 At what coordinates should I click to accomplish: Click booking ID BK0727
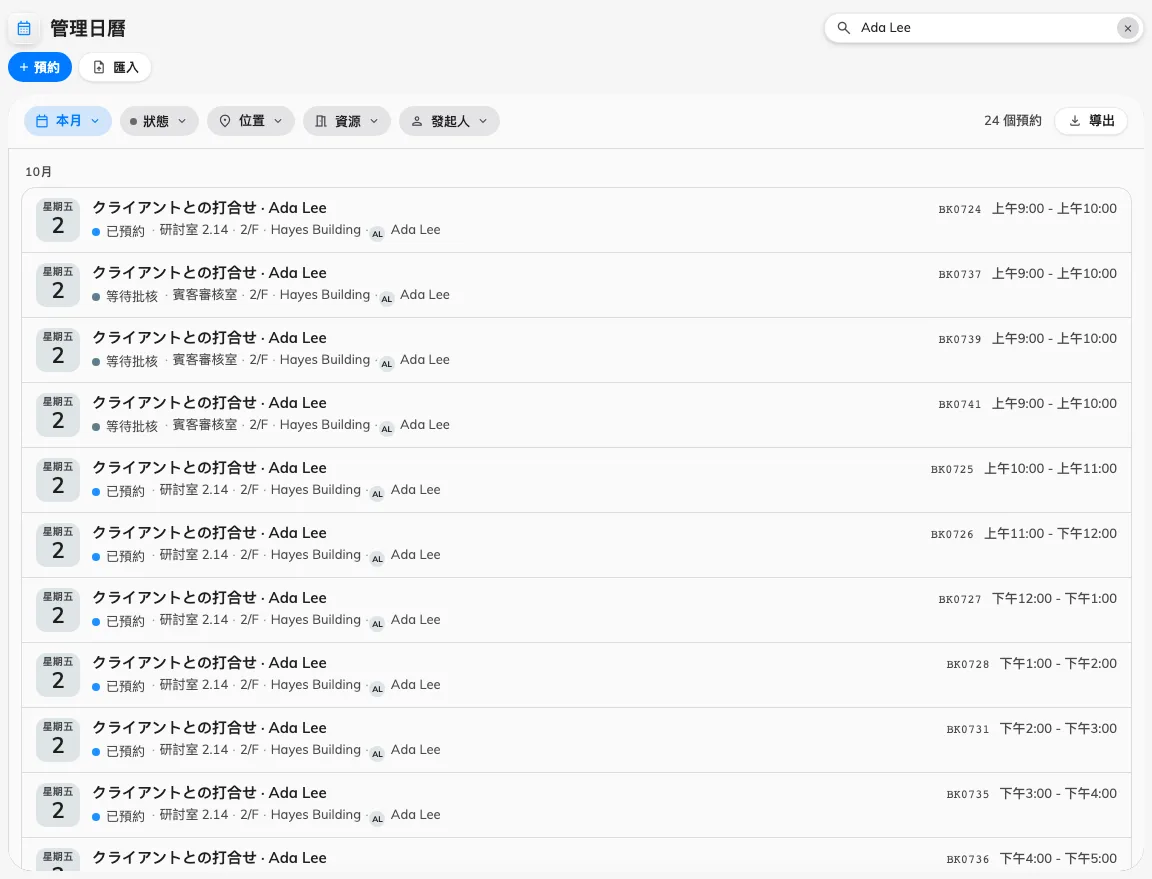(x=960, y=600)
